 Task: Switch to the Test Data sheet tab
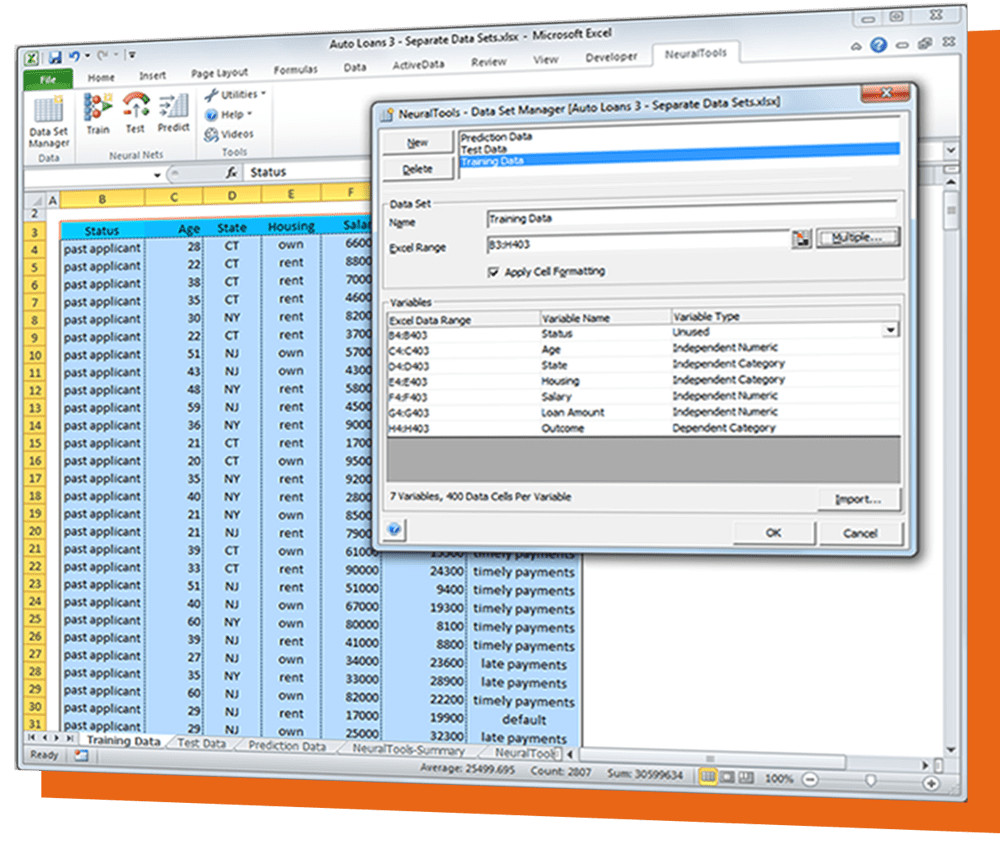(202, 743)
